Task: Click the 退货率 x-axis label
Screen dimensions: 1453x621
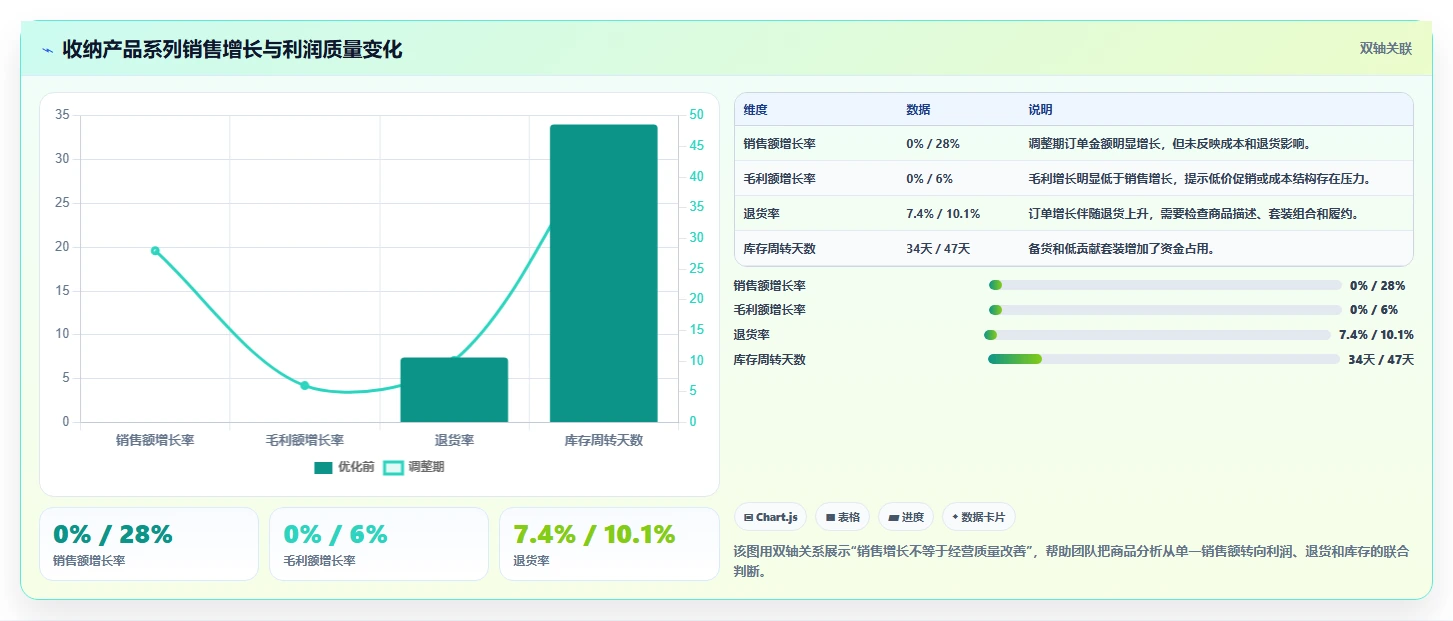Action: [x=454, y=440]
